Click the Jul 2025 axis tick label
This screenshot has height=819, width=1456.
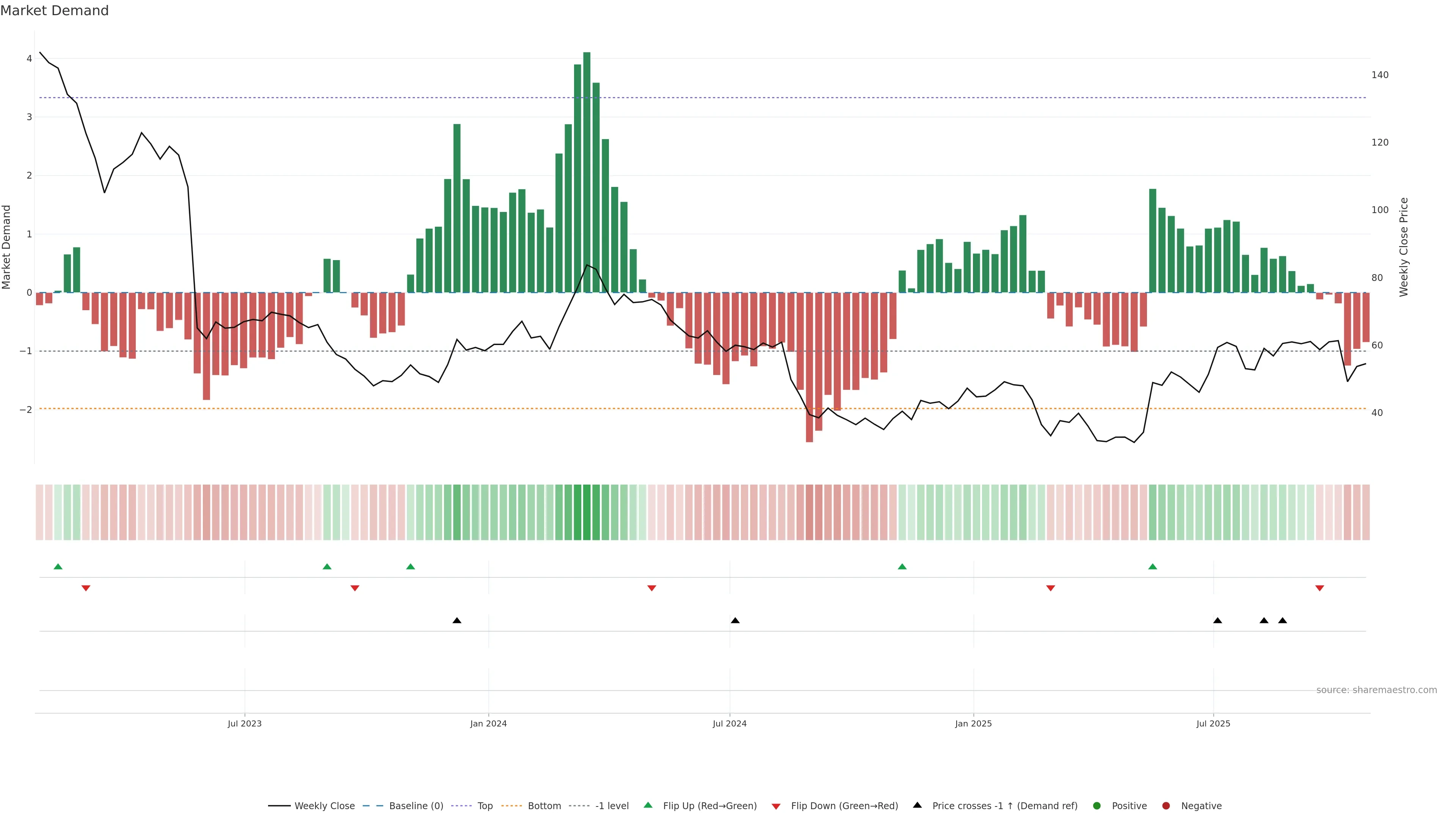[x=1213, y=724]
